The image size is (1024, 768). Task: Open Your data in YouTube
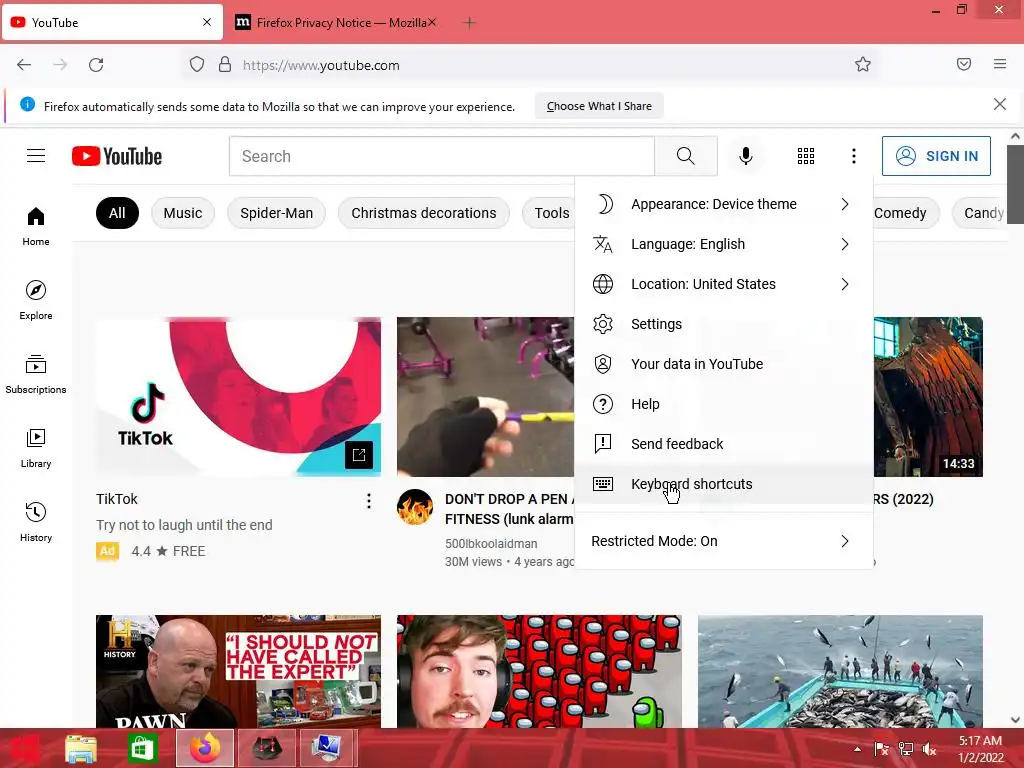pos(724,364)
